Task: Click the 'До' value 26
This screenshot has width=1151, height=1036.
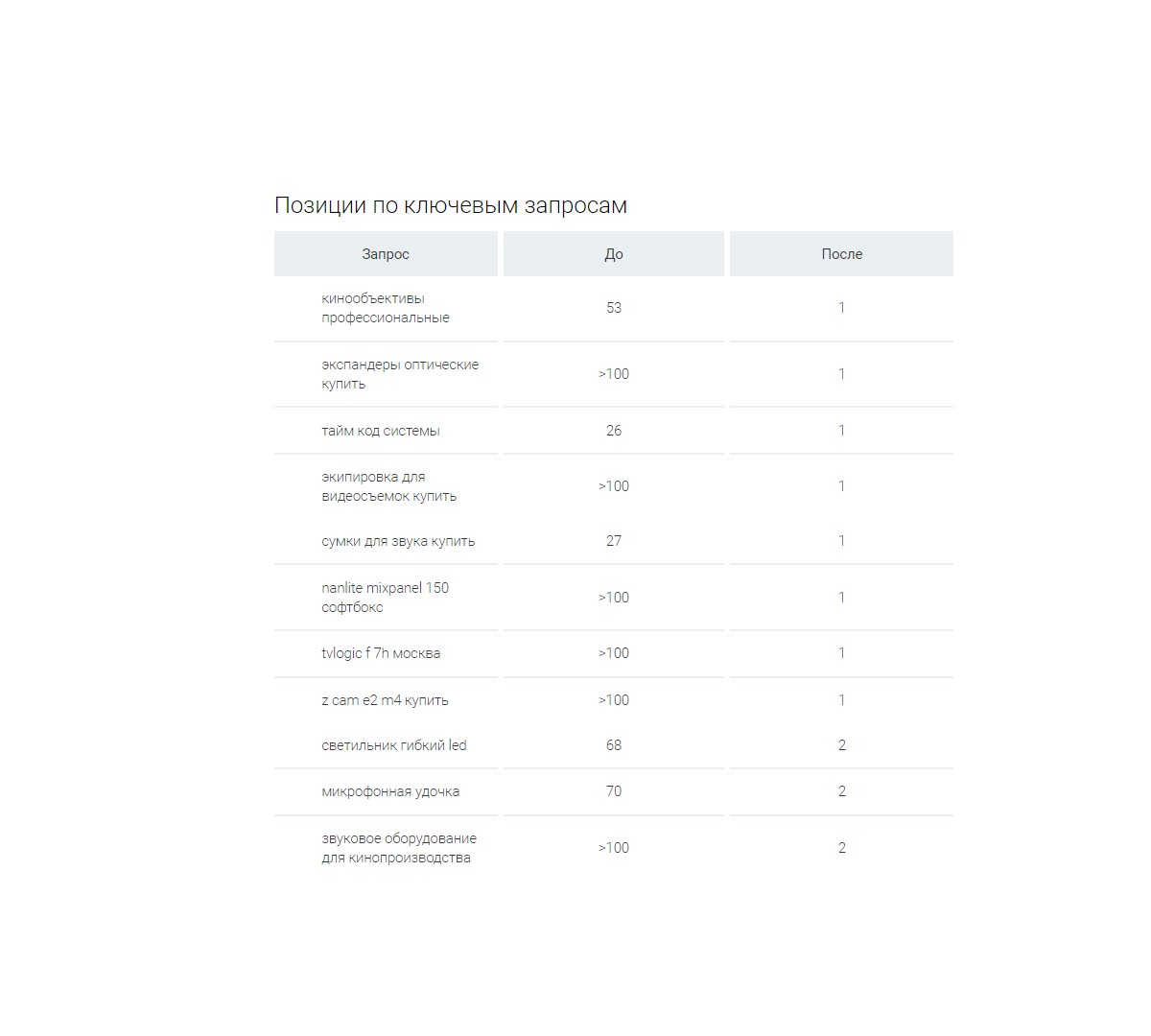Action: pyautogui.click(x=614, y=431)
